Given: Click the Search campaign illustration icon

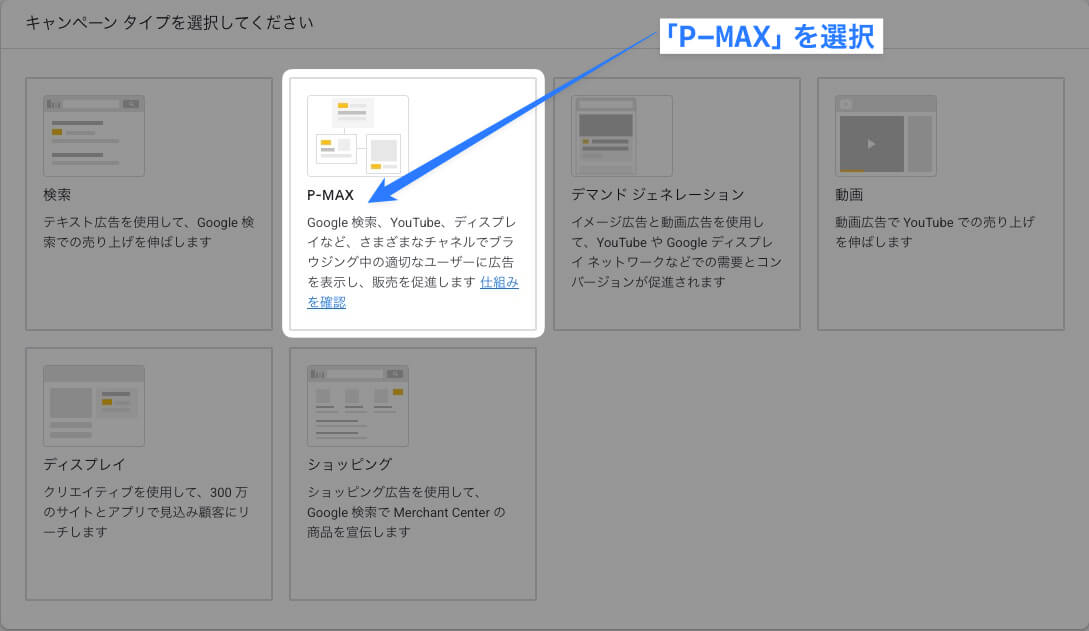Looking at the screenshot, I should [94, 136].
